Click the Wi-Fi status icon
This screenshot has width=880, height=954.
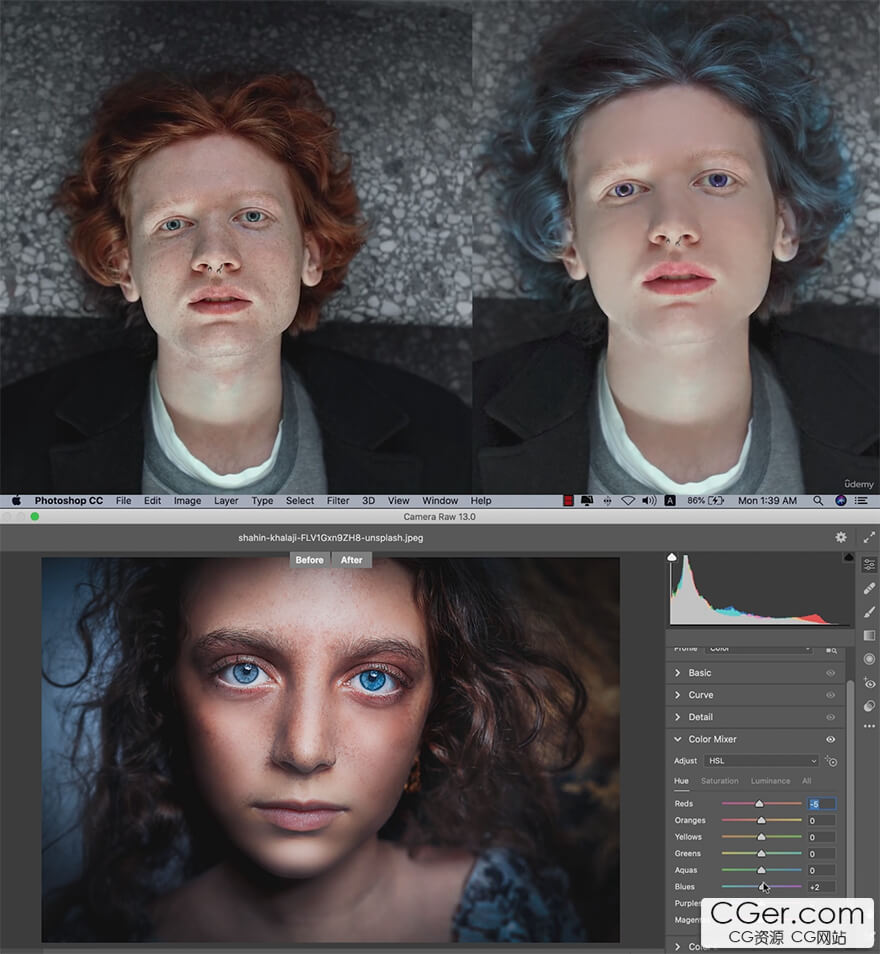627,501
